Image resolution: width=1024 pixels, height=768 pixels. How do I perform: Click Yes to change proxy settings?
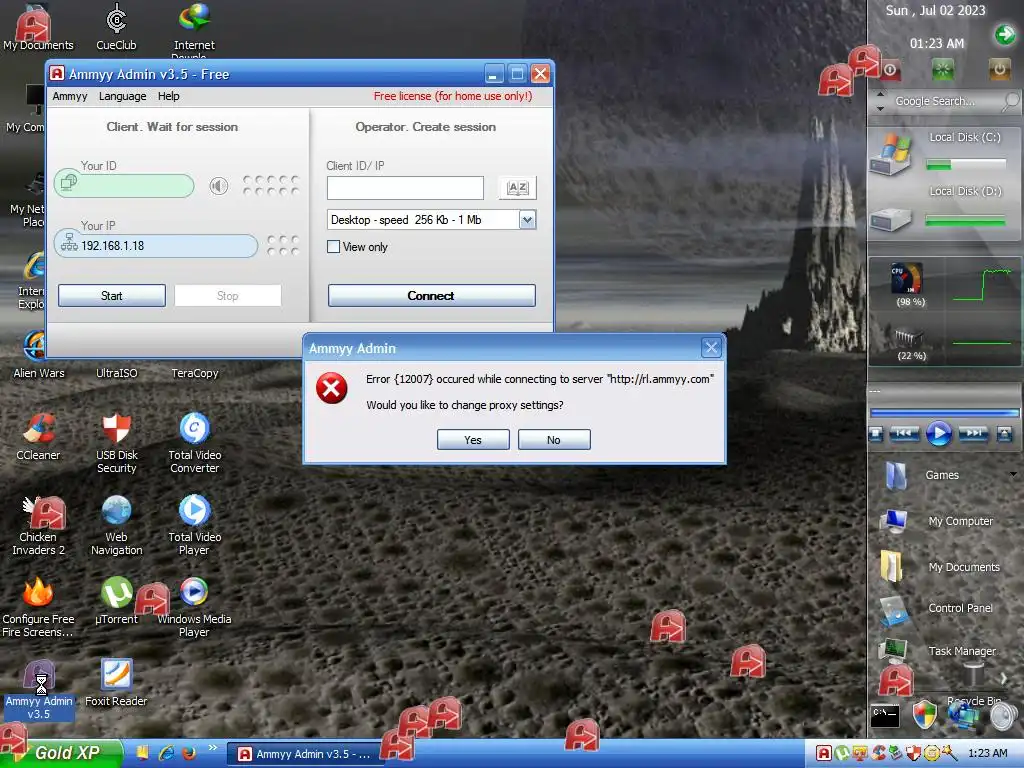coord(473,440)
